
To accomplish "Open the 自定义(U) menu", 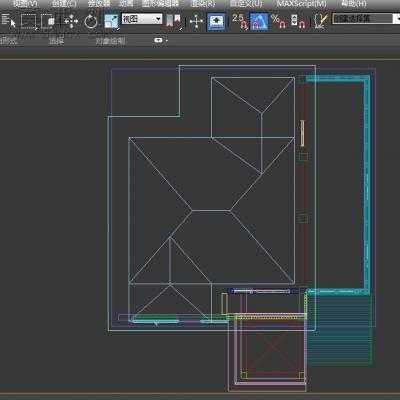I will (246, 4).
